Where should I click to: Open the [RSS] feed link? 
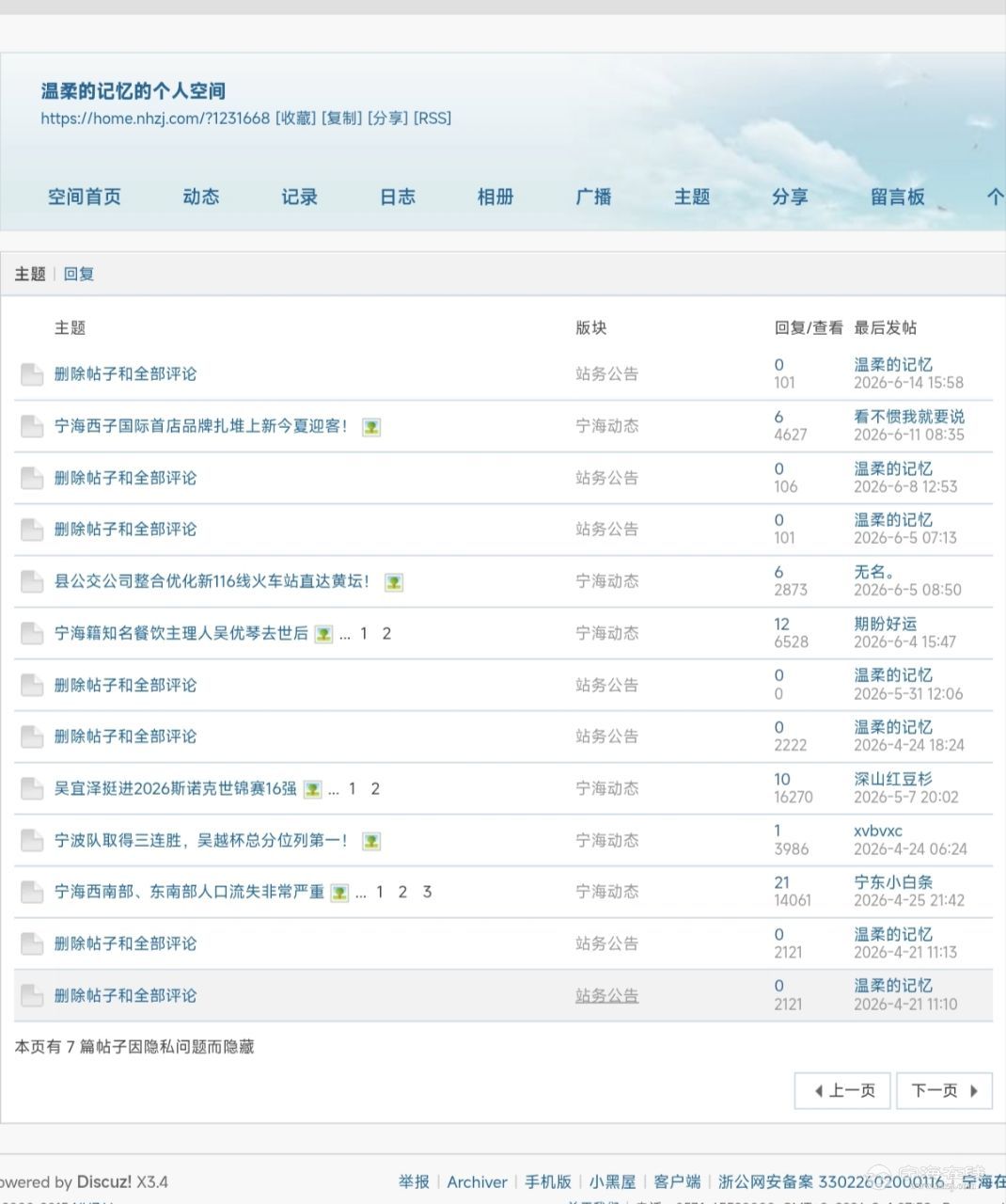coord(432,119)
